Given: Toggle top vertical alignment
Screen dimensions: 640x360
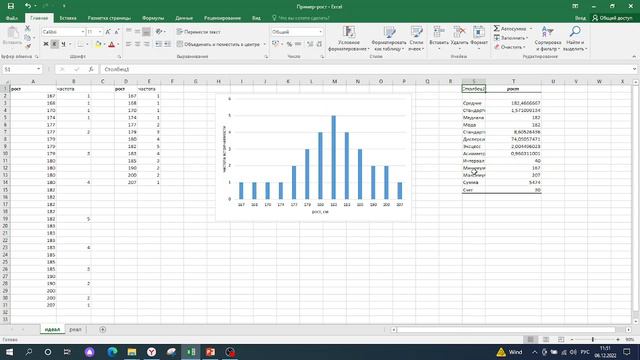Looking at the screenshot, I should (129, 31).
